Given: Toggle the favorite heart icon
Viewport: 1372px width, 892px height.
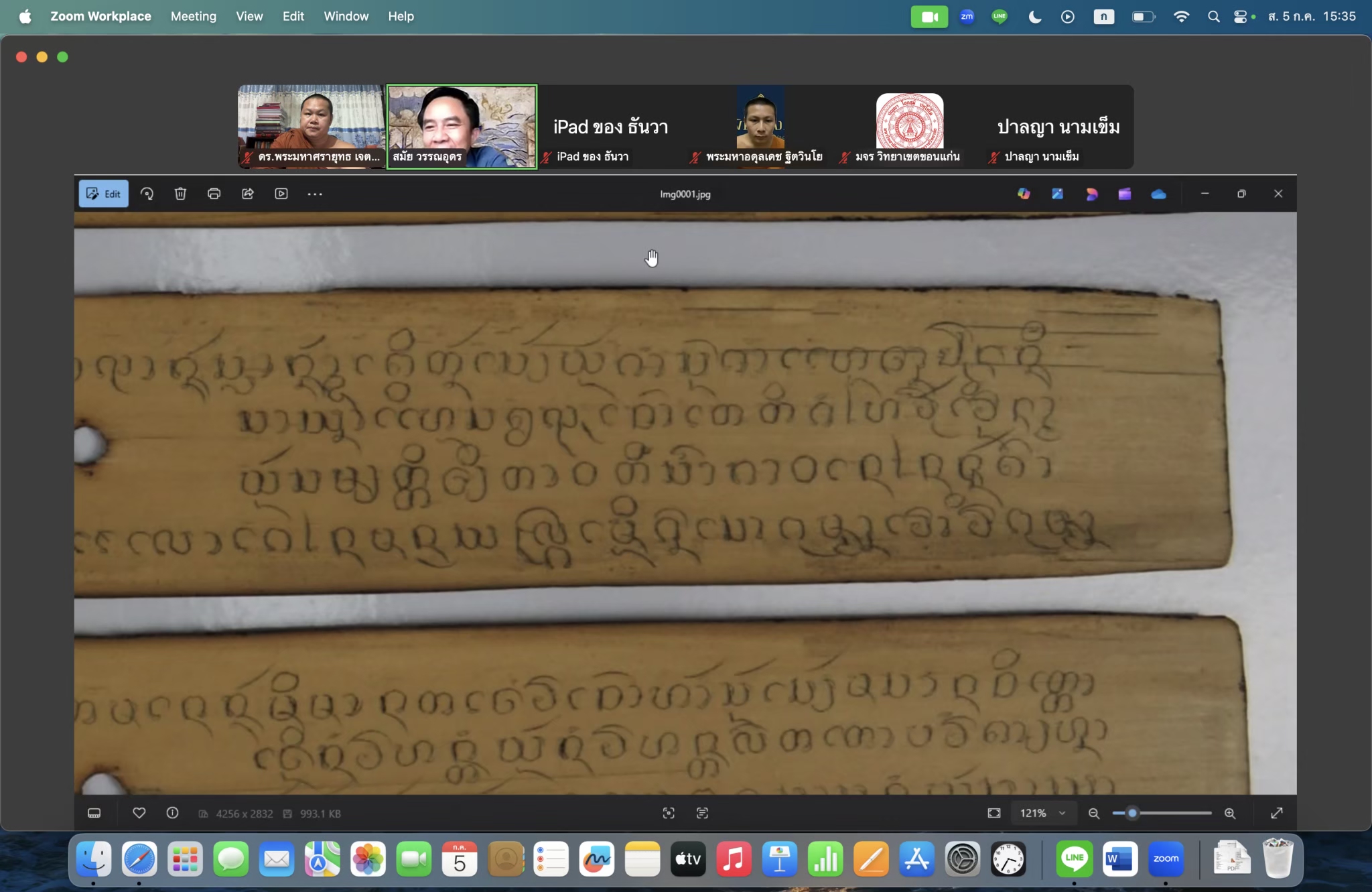Looking at the screenshot, I should point(139,813).
